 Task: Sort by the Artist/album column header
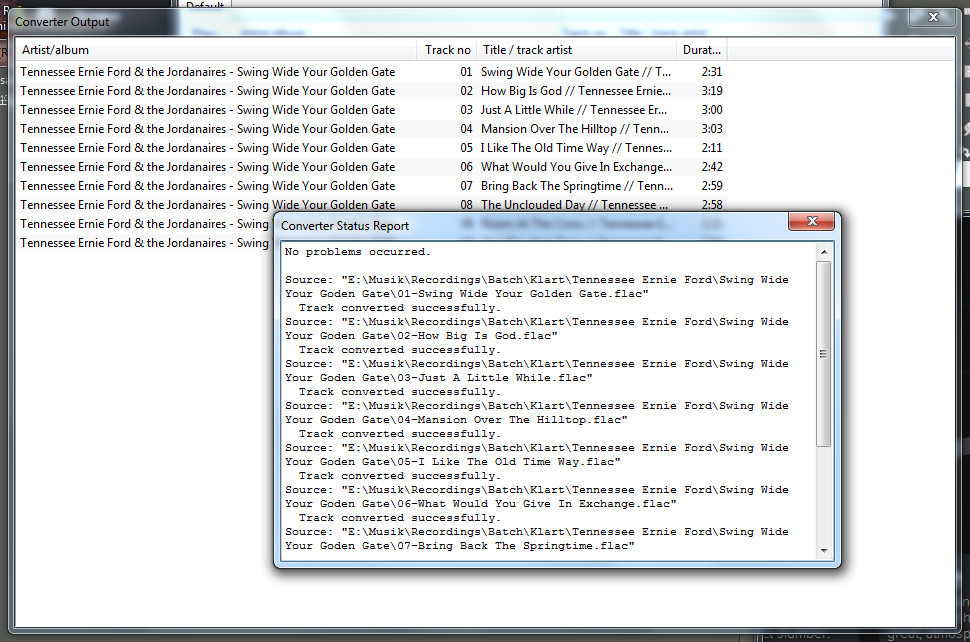(216, 50)
